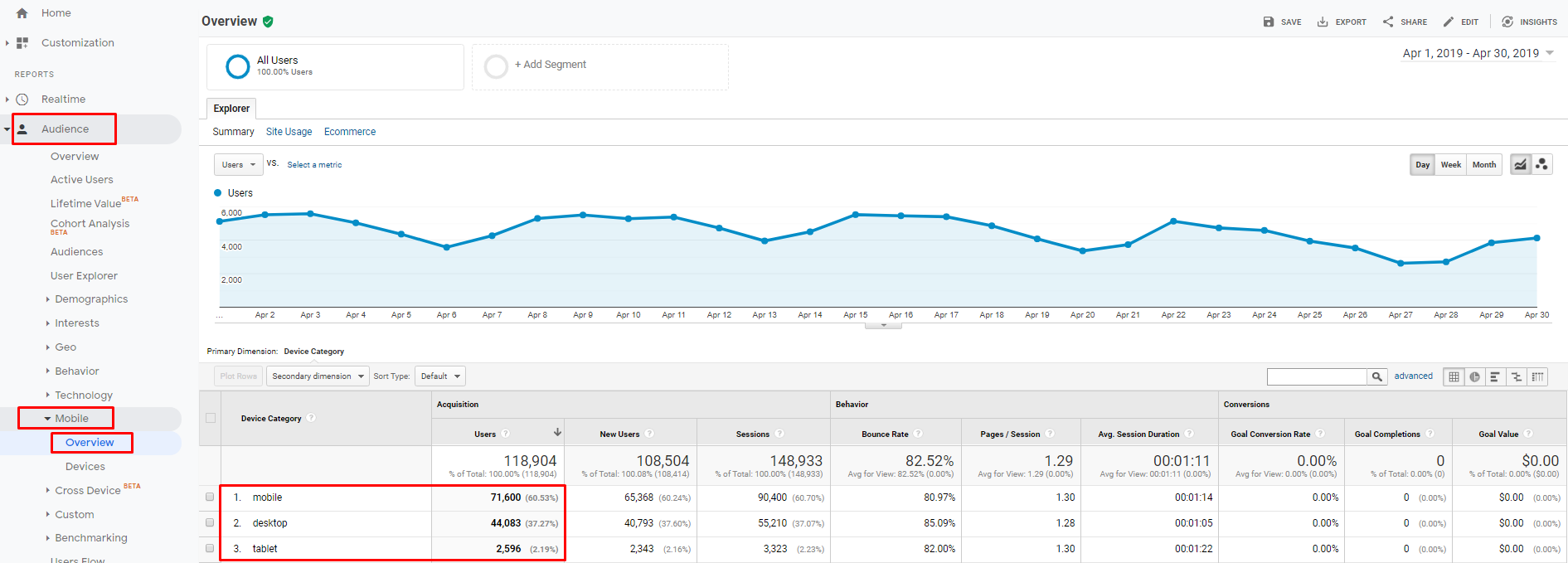Click the Users legend blue dot
The width and height of the screenshot is (1568, 563).
coord(218,193)
